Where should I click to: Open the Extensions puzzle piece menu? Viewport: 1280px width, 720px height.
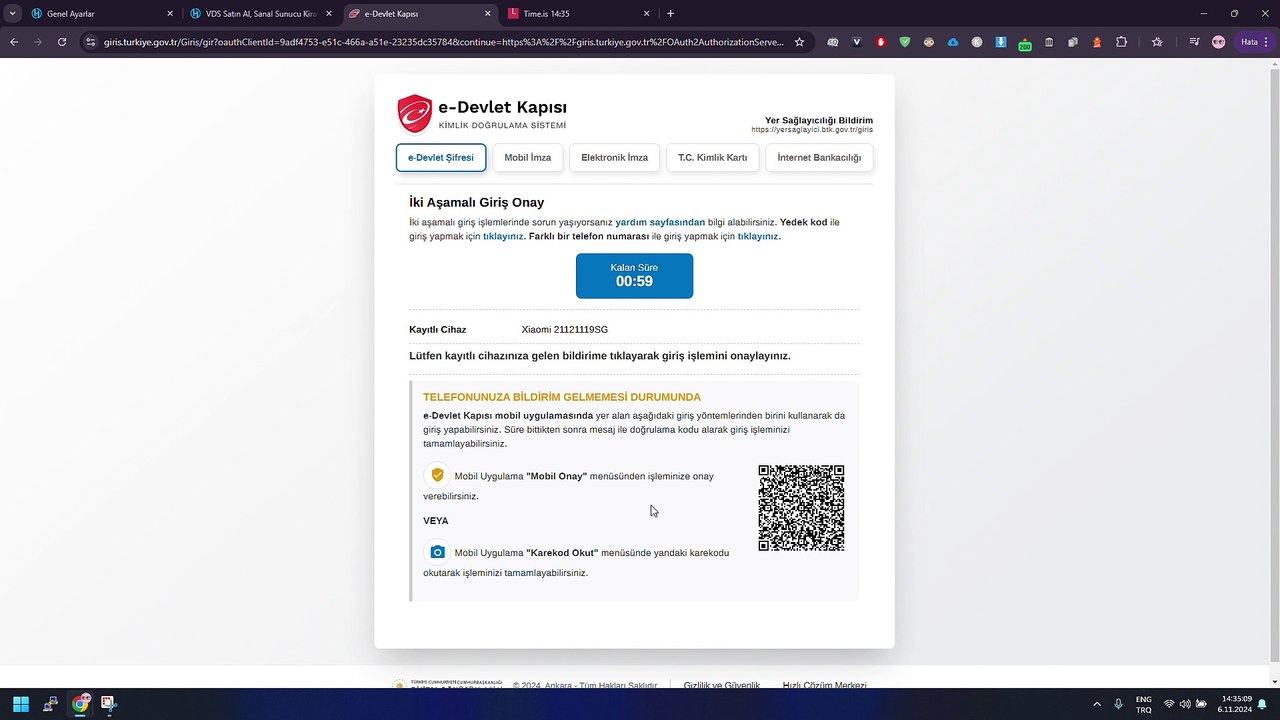(1121, 42)
